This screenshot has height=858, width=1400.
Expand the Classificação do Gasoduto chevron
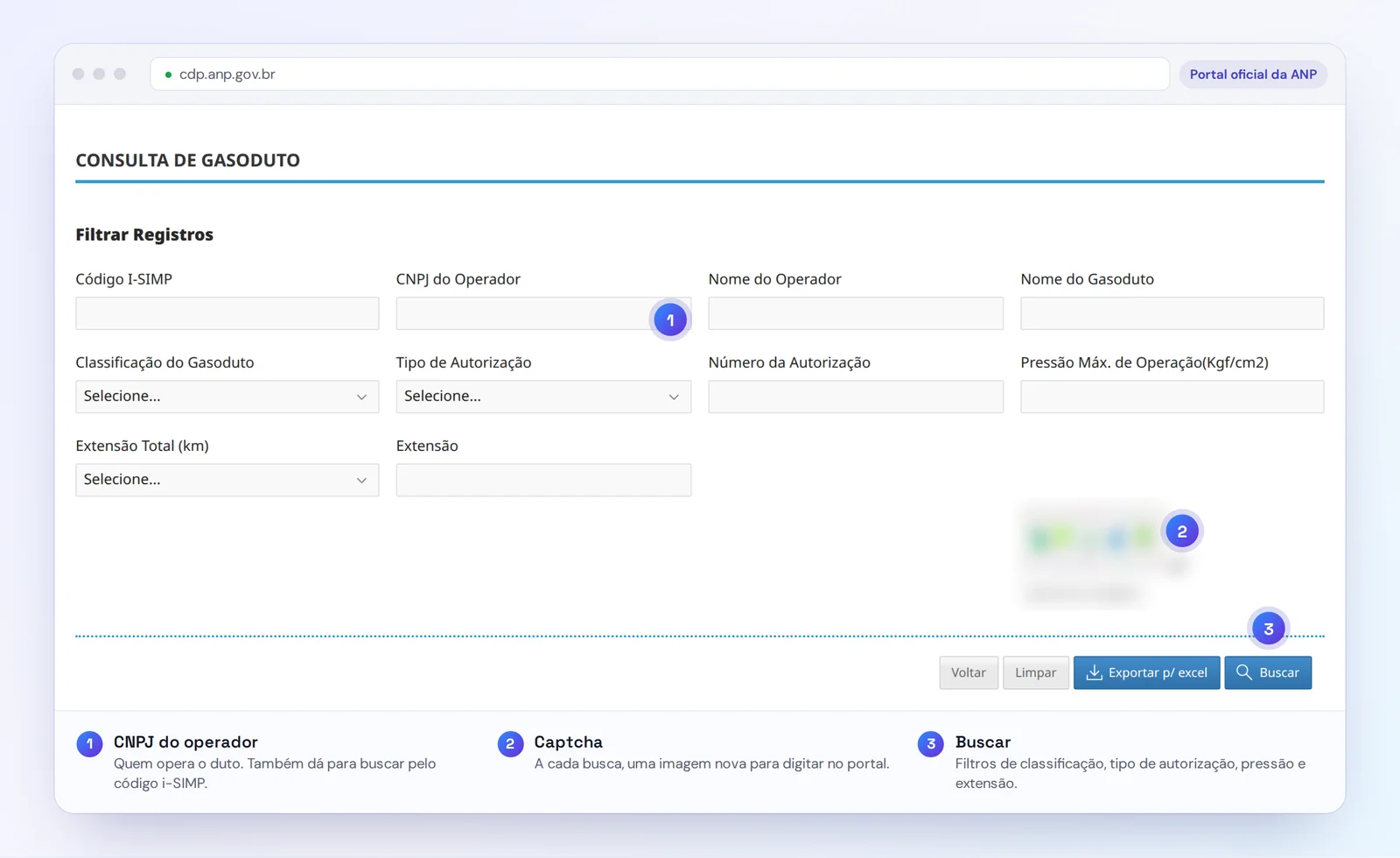(361, 397)
